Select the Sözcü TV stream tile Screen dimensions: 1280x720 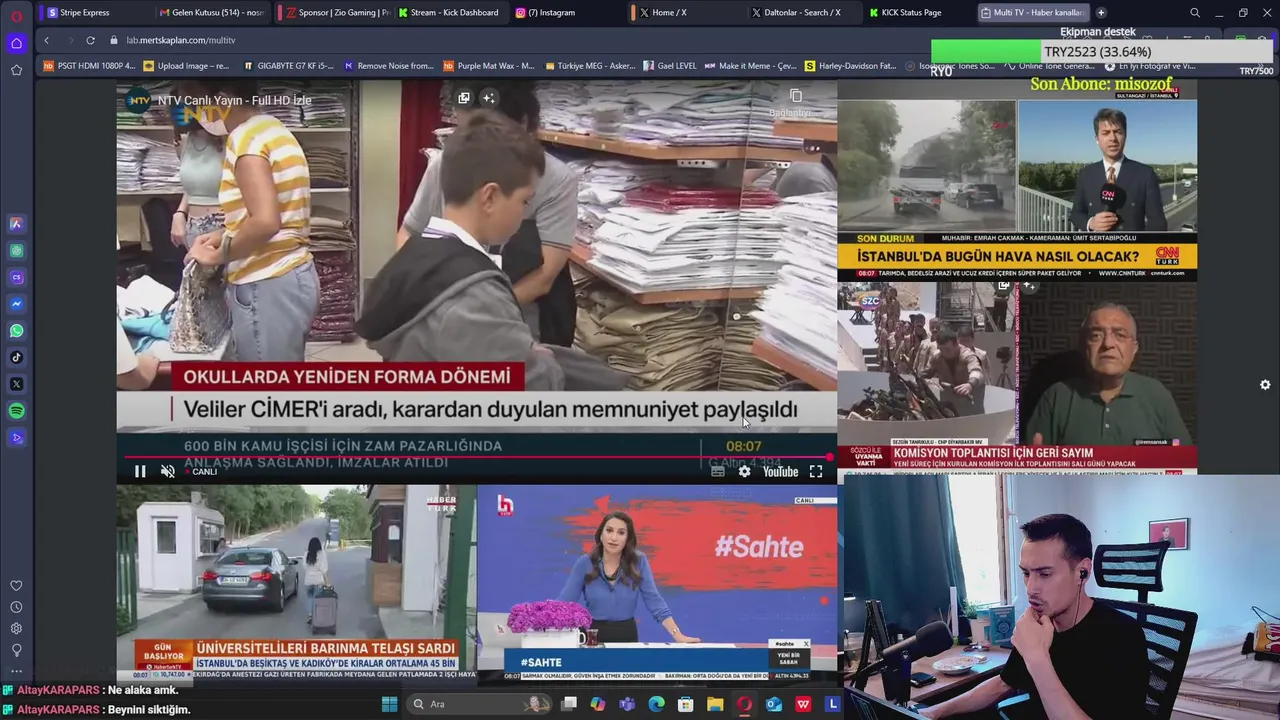[x=1017, y=377]
